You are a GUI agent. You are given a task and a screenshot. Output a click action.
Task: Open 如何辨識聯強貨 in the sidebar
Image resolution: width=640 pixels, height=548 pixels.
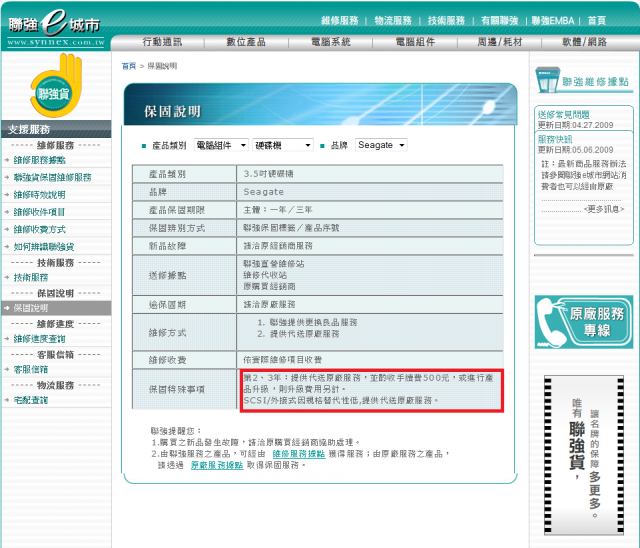pyautogui.click(x=44, y=247)
